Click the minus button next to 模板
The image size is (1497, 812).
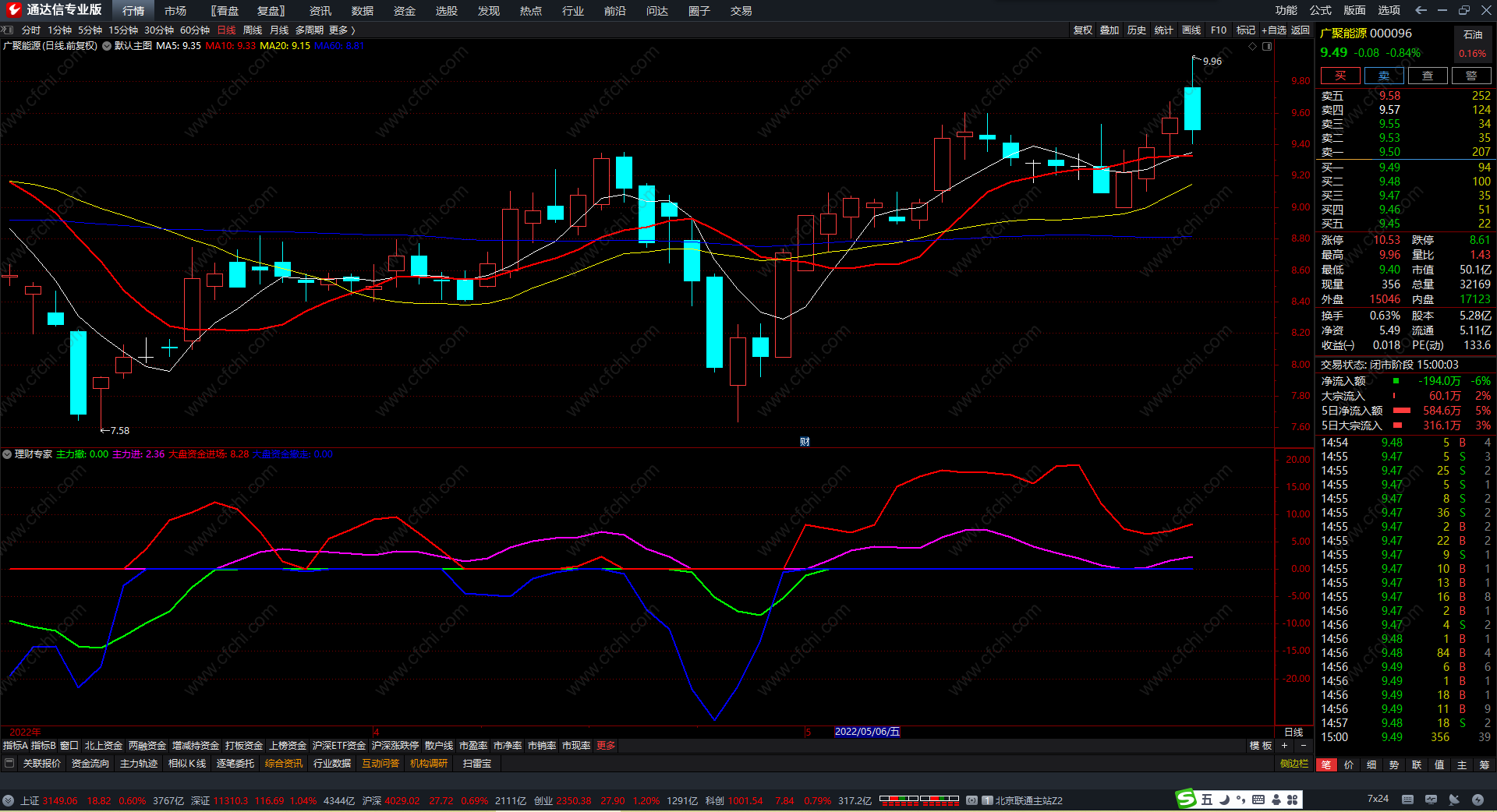(1303, 746)
